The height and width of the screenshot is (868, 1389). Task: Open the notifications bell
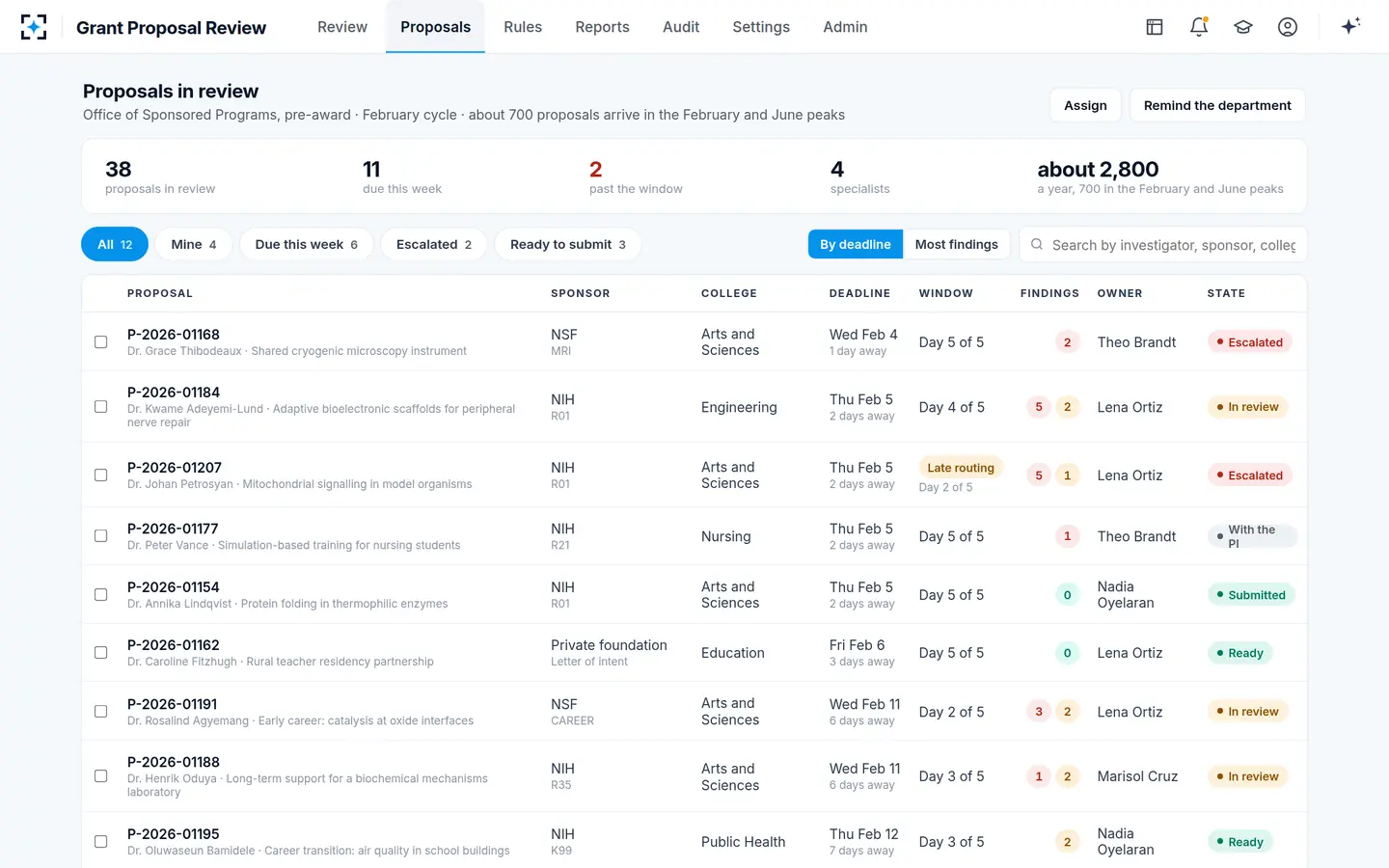pyautogui.click(x=1199, y=27)
